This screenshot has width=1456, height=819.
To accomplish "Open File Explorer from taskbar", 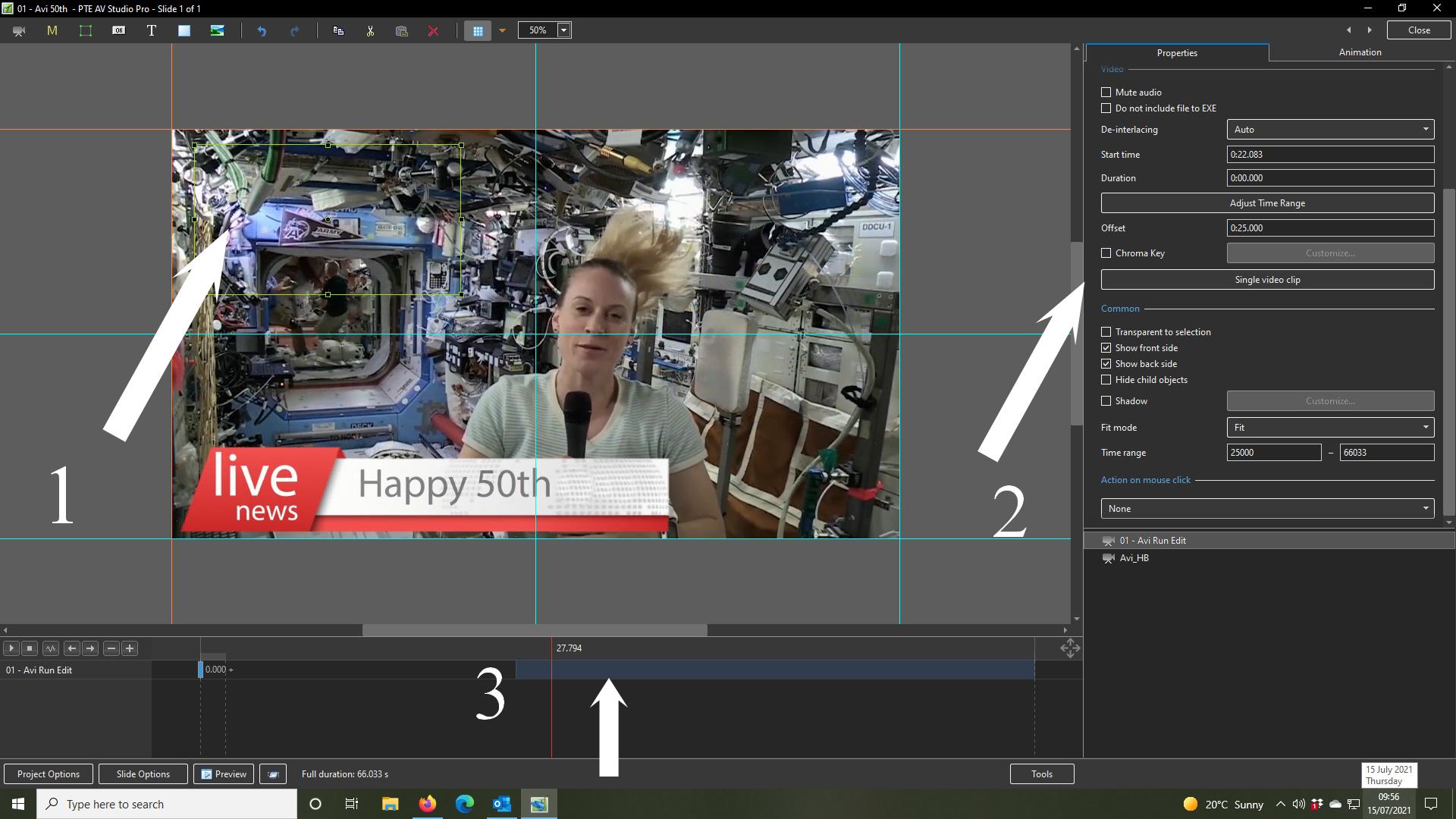I will tap(390, 804).
